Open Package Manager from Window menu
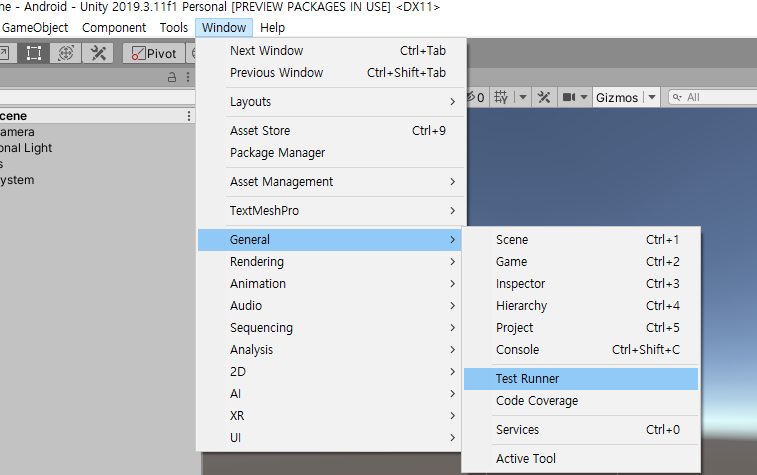This screenshot has width=757, height=475. pos(277,153)
